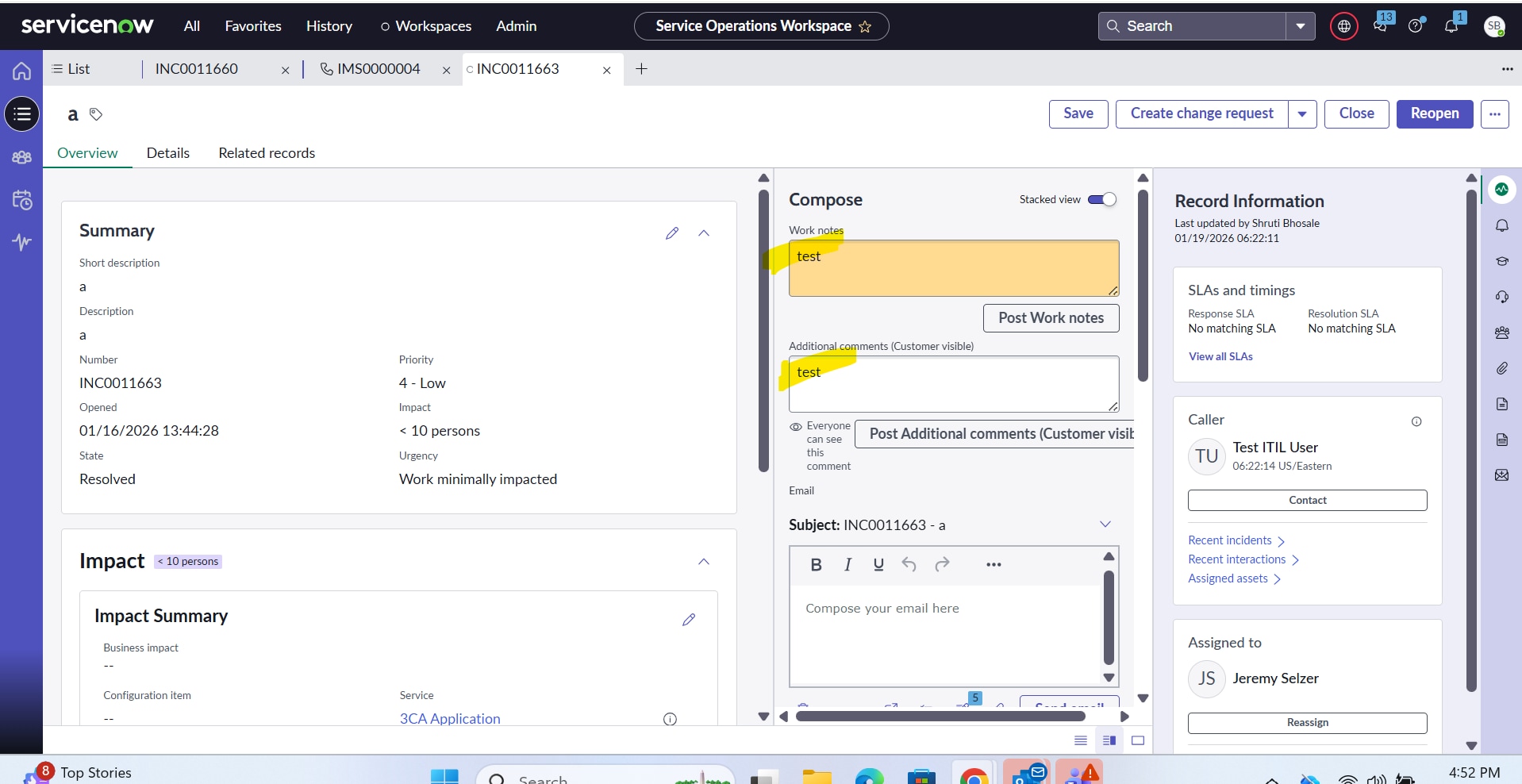This screenshot has height=784, width=1522.
Task: Switch to the split layout view icon
Action: click(x=1109, y=740)
